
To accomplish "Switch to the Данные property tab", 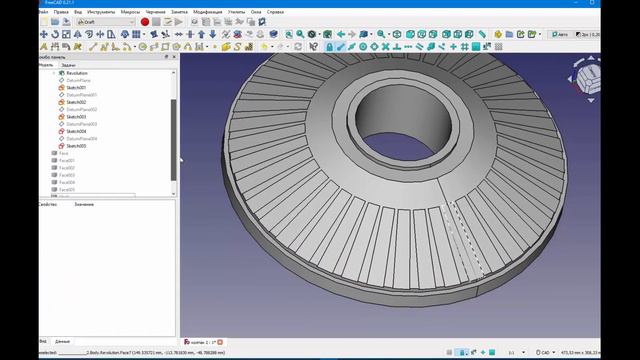I will click(62, 341).
